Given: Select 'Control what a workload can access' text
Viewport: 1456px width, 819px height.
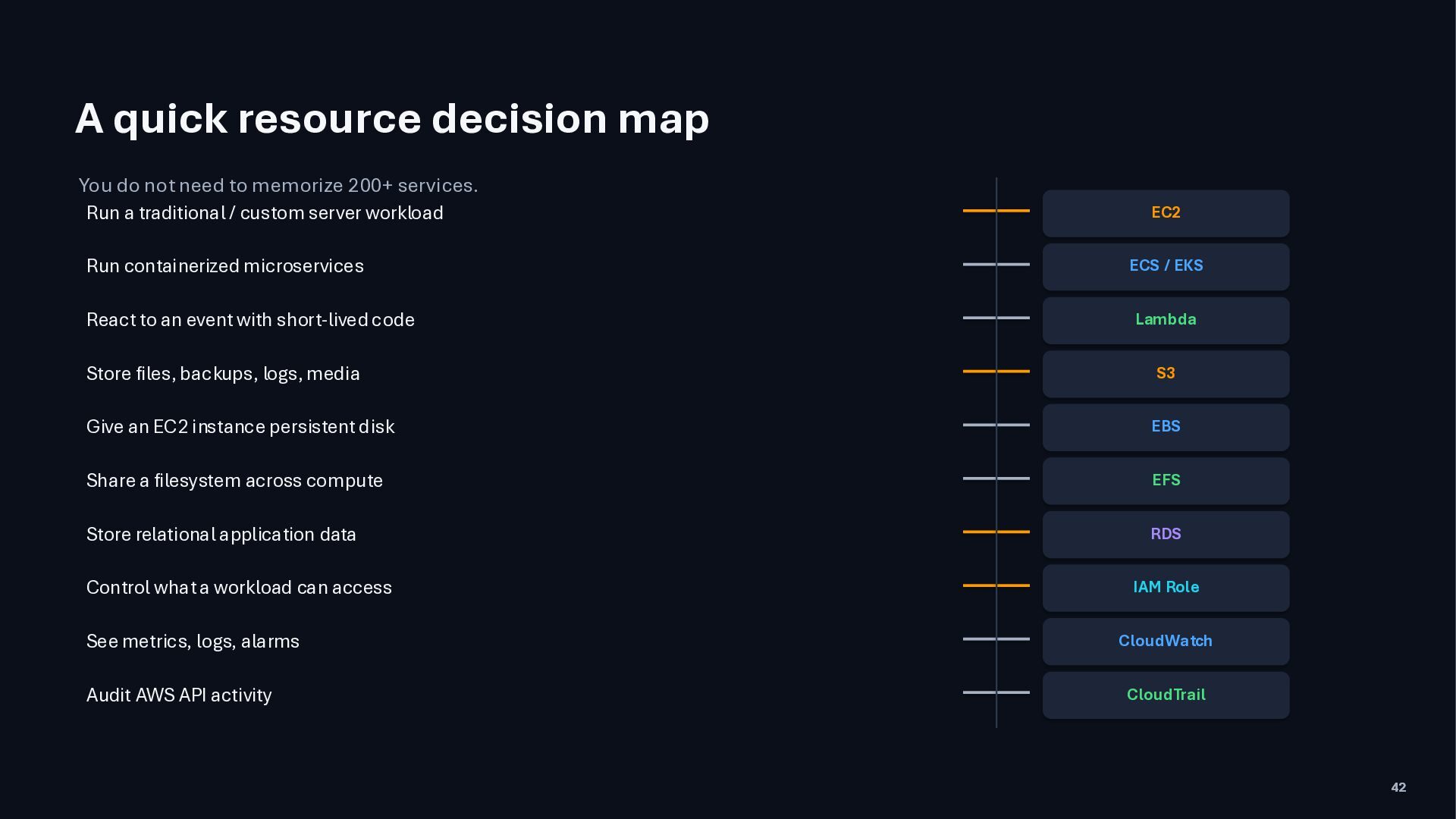Looking at the screenshot, I should [239, 588].
